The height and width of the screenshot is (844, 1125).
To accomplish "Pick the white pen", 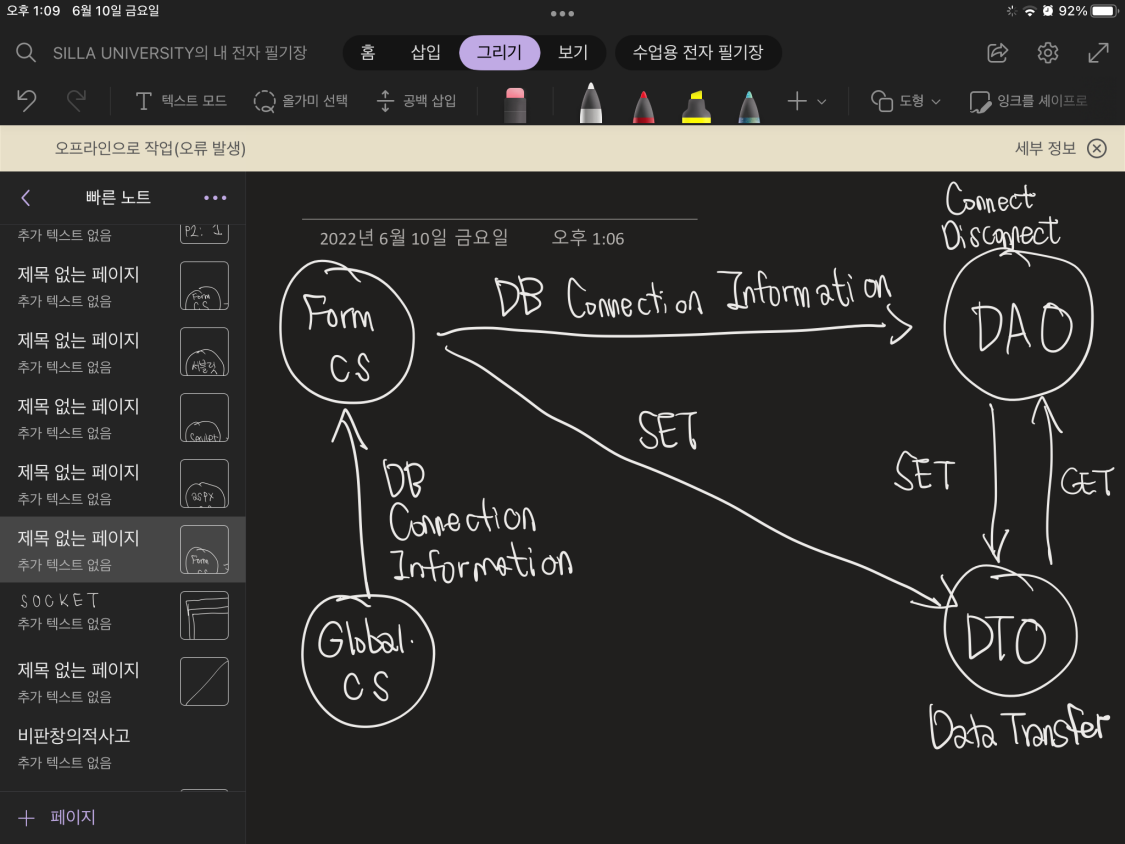I will 590,103.
